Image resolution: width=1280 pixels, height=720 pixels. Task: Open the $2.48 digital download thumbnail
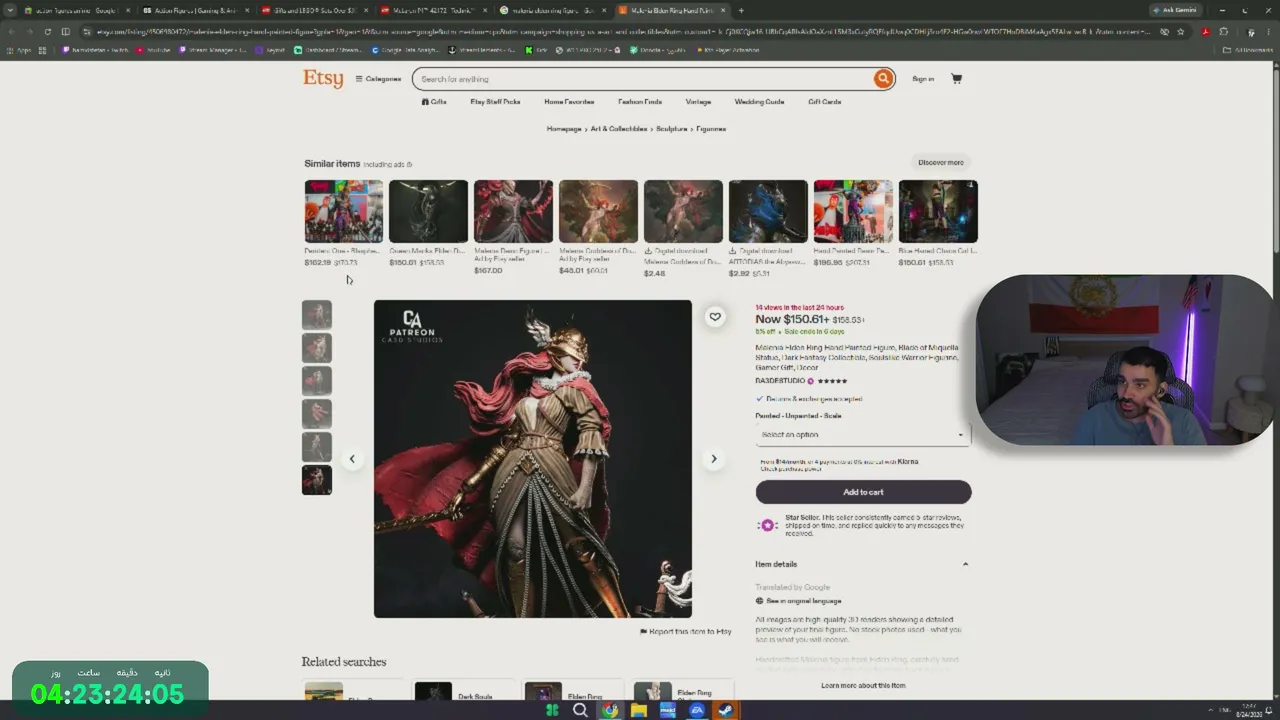(x=683, y=211)
